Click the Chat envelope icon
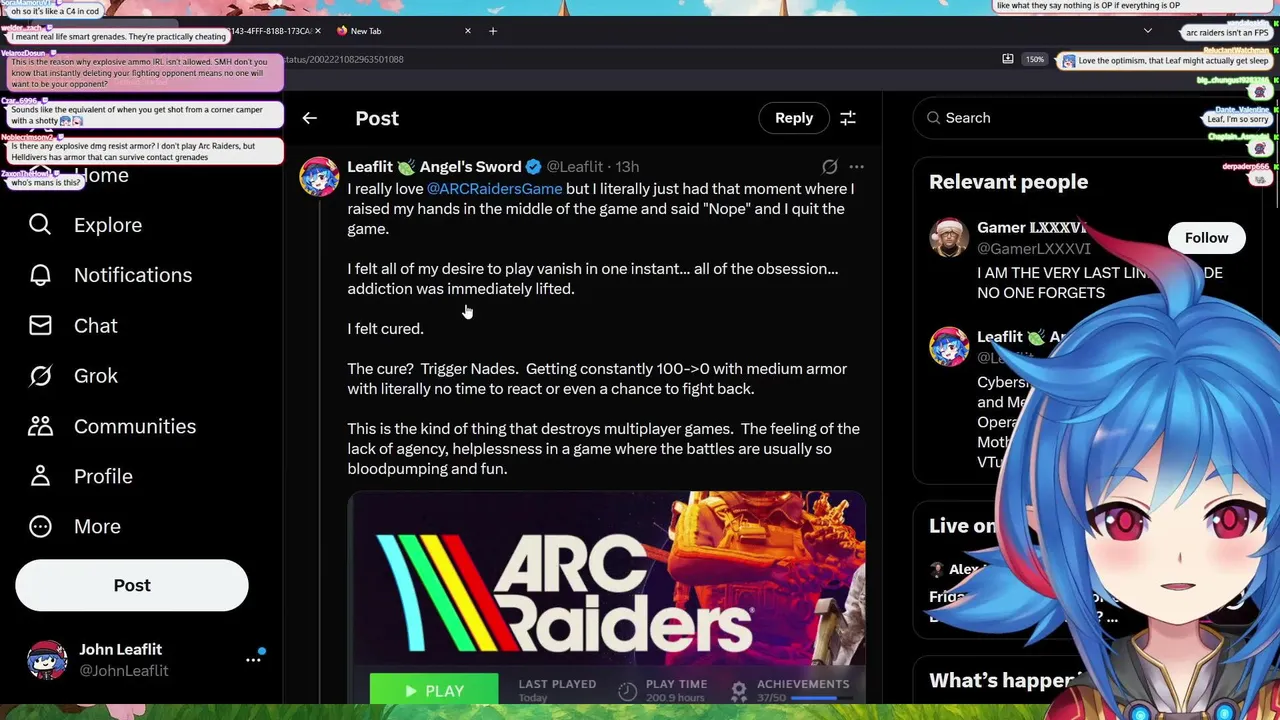Viewport: 1280px width, 720px height. pyautogui.click(x=40, y=326)
